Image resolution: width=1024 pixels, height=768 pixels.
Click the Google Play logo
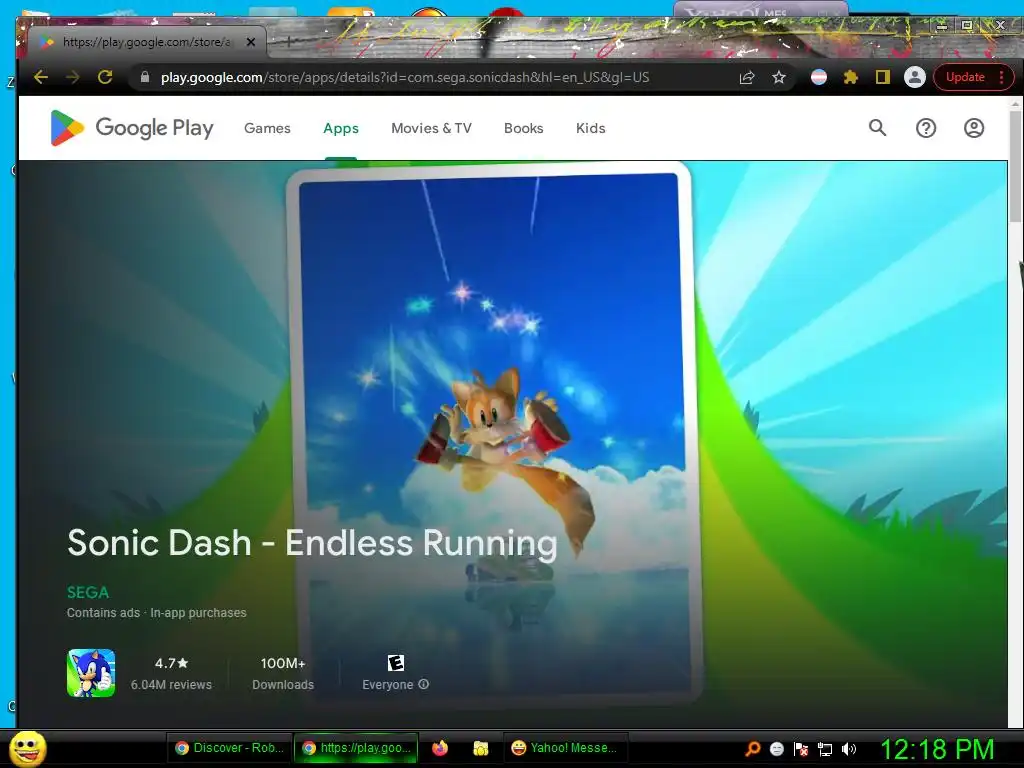tap(132, 128)
